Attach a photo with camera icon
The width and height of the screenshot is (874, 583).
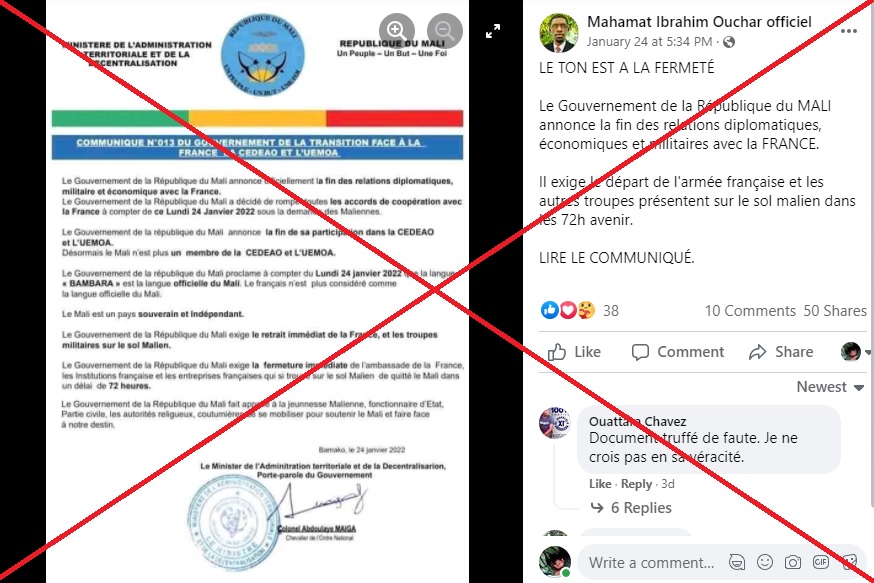click(793, 562)
